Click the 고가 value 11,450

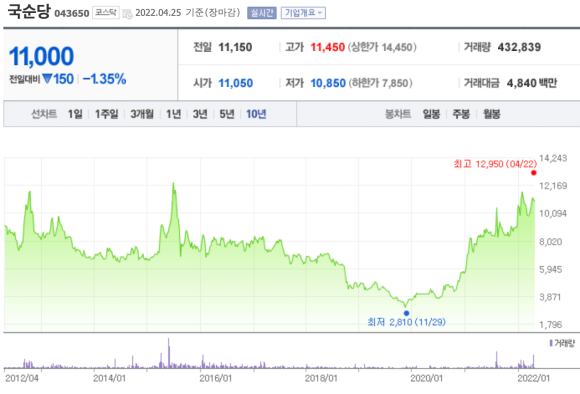pos(327,47)
